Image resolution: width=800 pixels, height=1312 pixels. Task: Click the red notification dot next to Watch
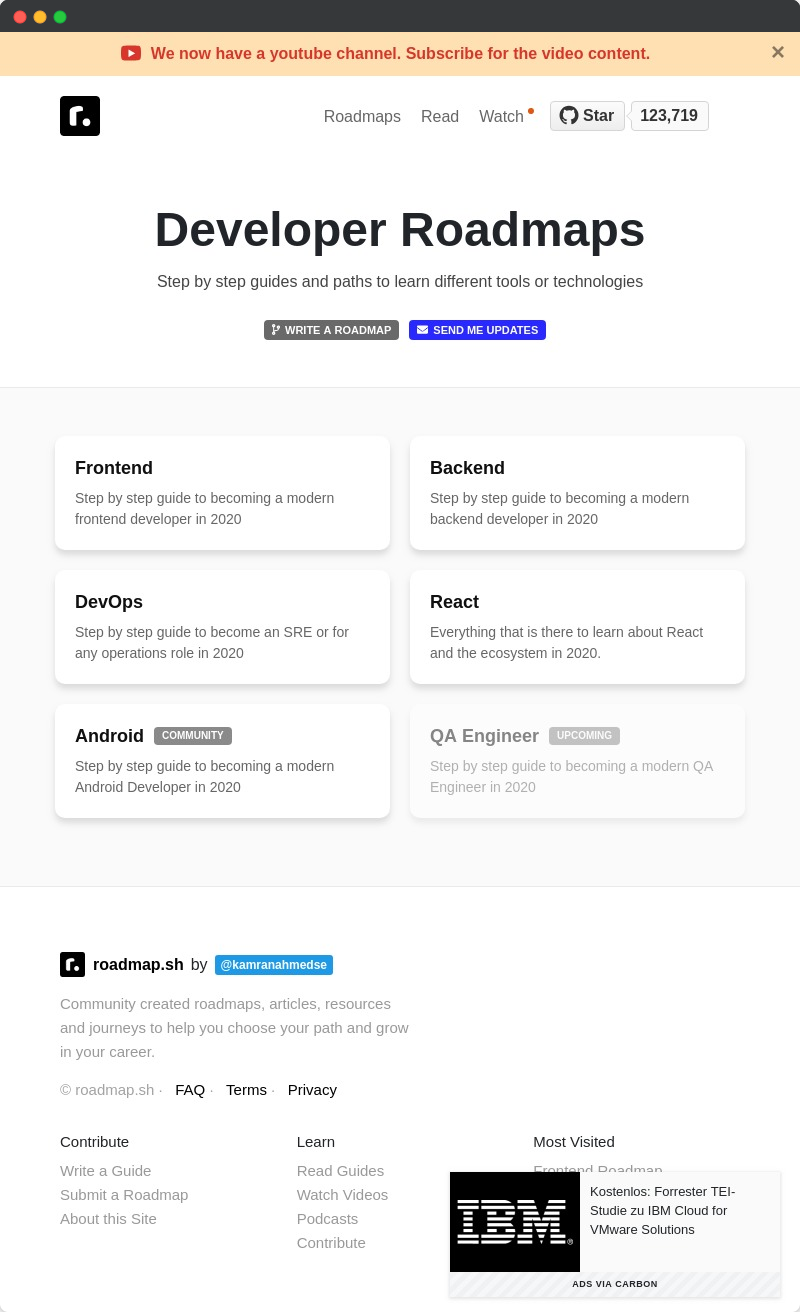(531, 111)
